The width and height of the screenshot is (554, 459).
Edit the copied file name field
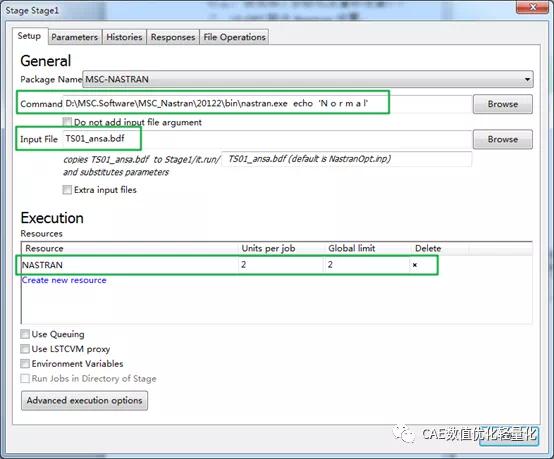[347, 159]
